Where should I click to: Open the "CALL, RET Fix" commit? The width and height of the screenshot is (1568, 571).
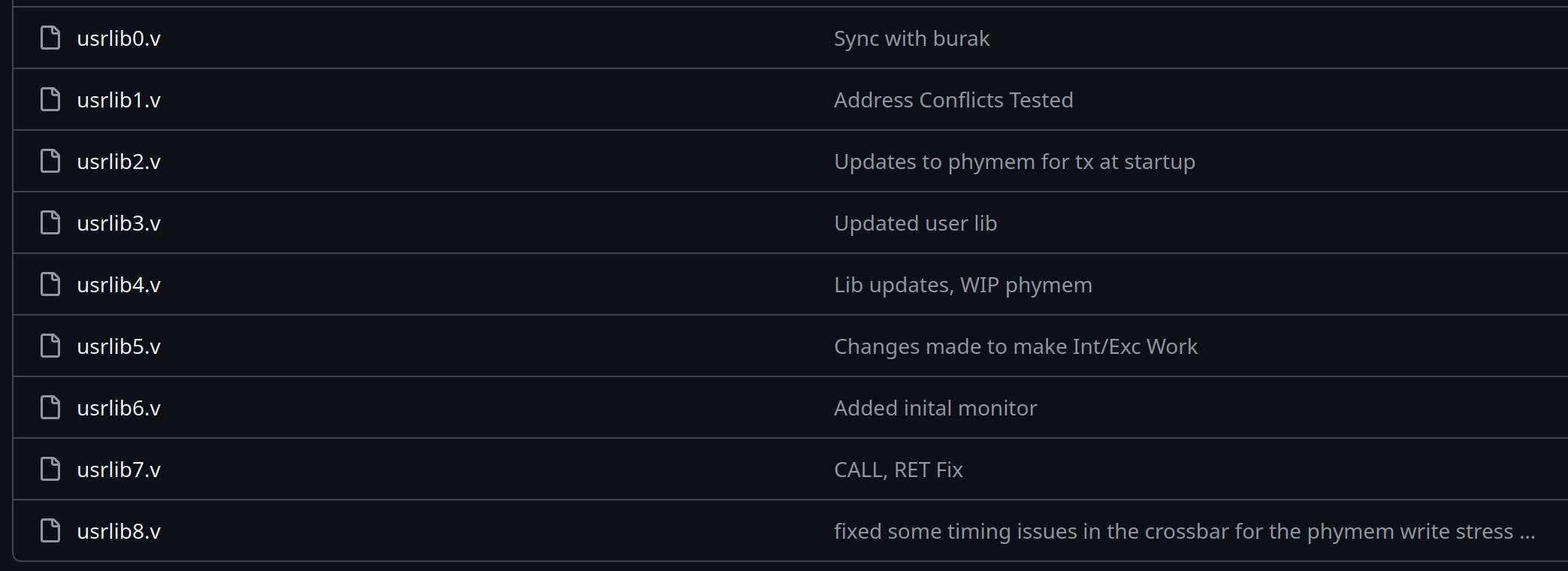[x=898, y=470]
